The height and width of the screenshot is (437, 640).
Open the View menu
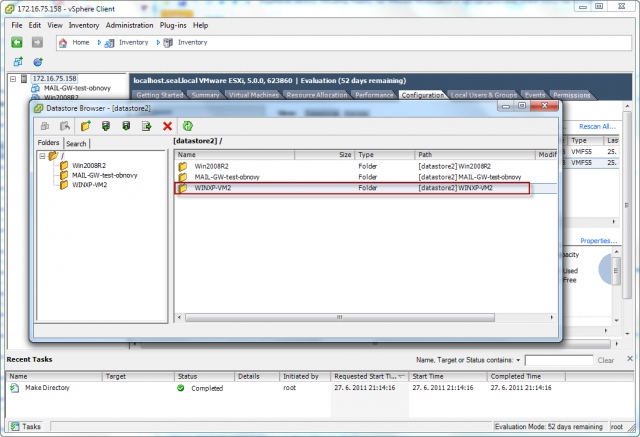pyautogui.click(x=55, y=25)
